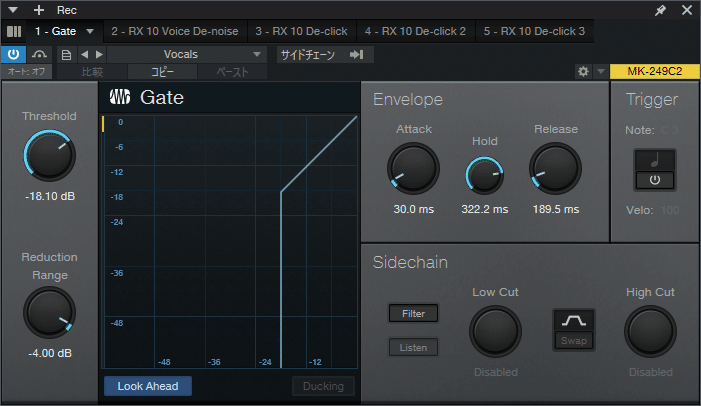
Task: Expand the 1 - Gate tab dropdown arrow
Action: (x=90, y=31)
